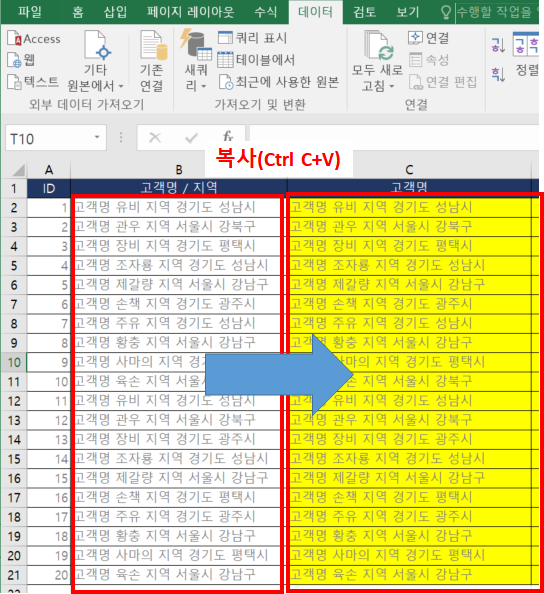This screenshot has width=544, height=594.
Task: Click yellow cell C20 사마의 경기도 평택시
Action: click(x=410, y=555)
